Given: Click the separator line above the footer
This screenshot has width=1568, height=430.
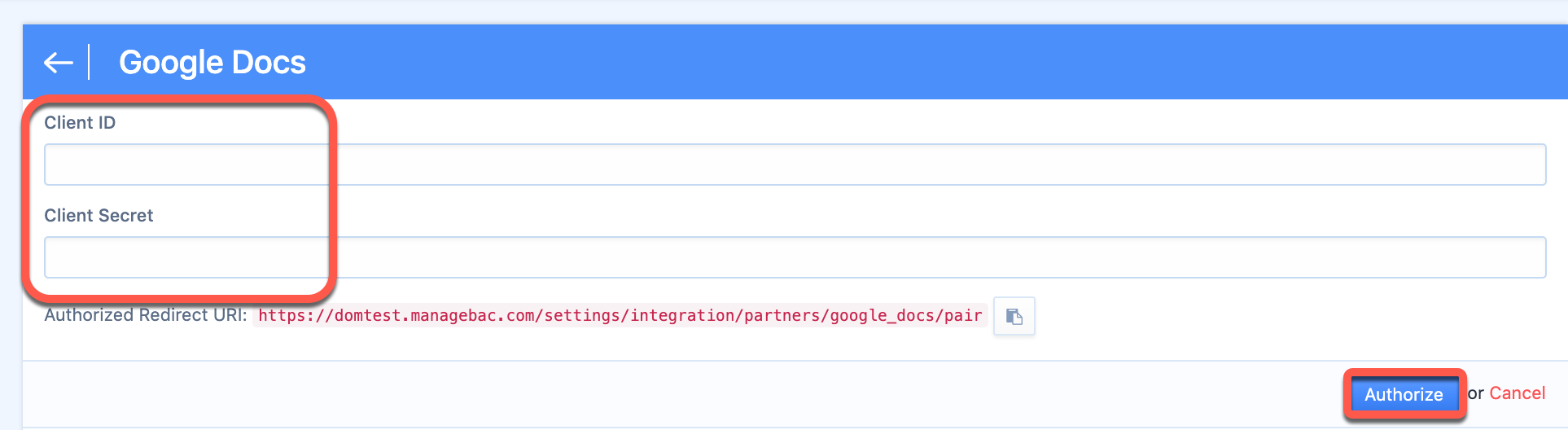Looking at the screenshot, I should pos(795,361).
